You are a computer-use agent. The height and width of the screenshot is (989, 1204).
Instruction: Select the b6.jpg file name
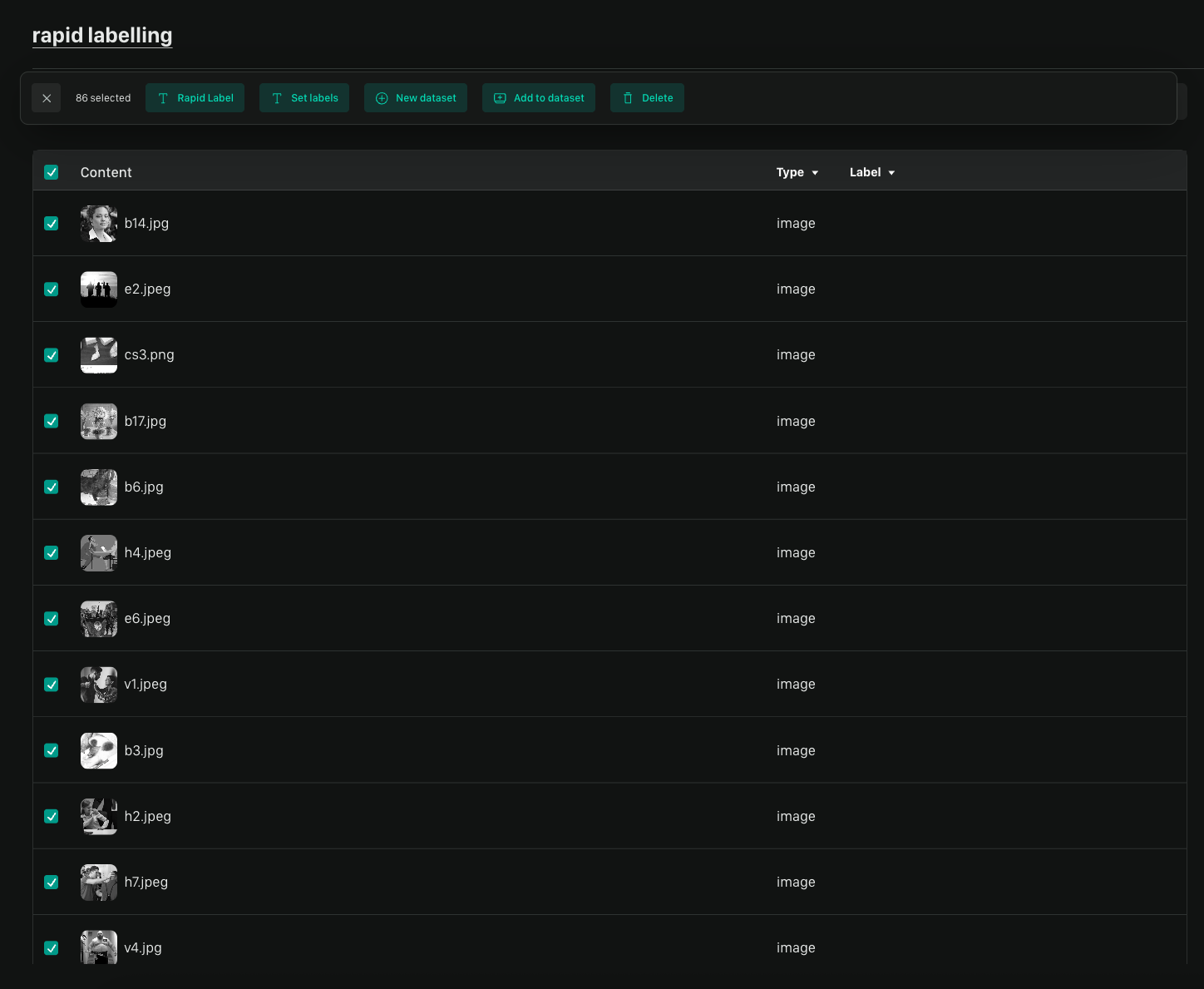pos(144,487)
